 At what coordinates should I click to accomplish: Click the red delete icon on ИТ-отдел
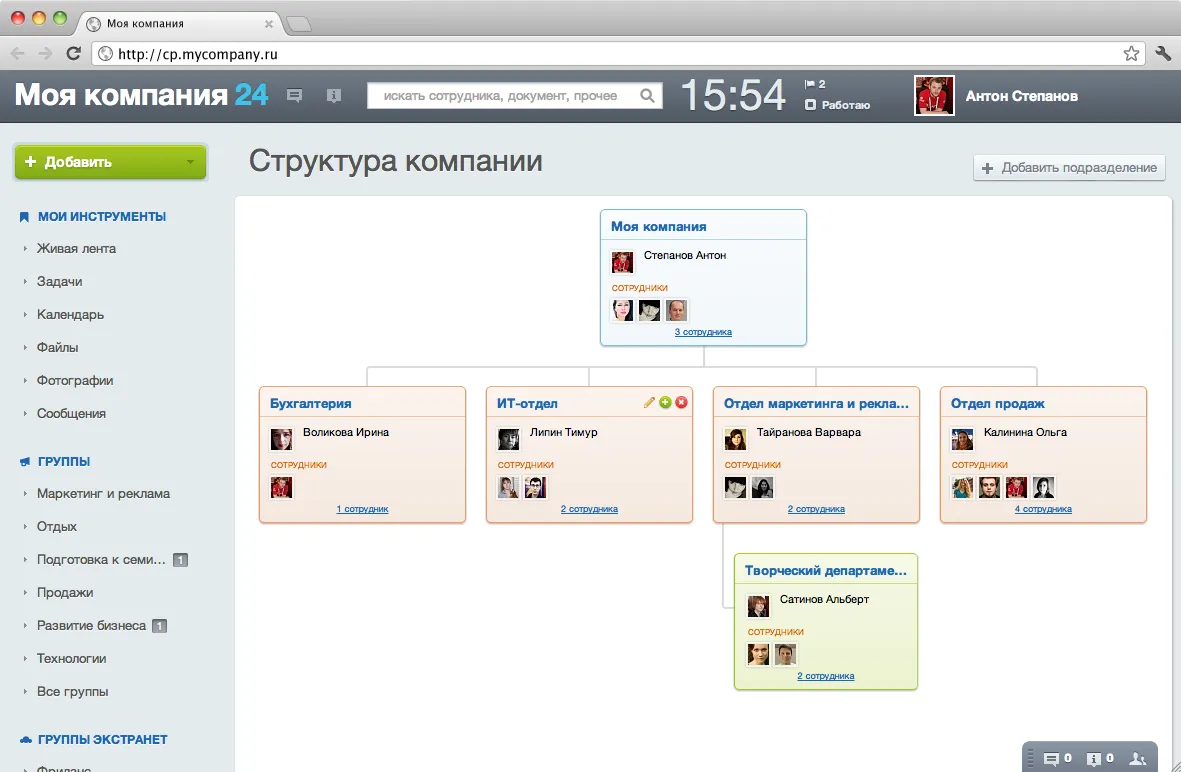point(682,402)
